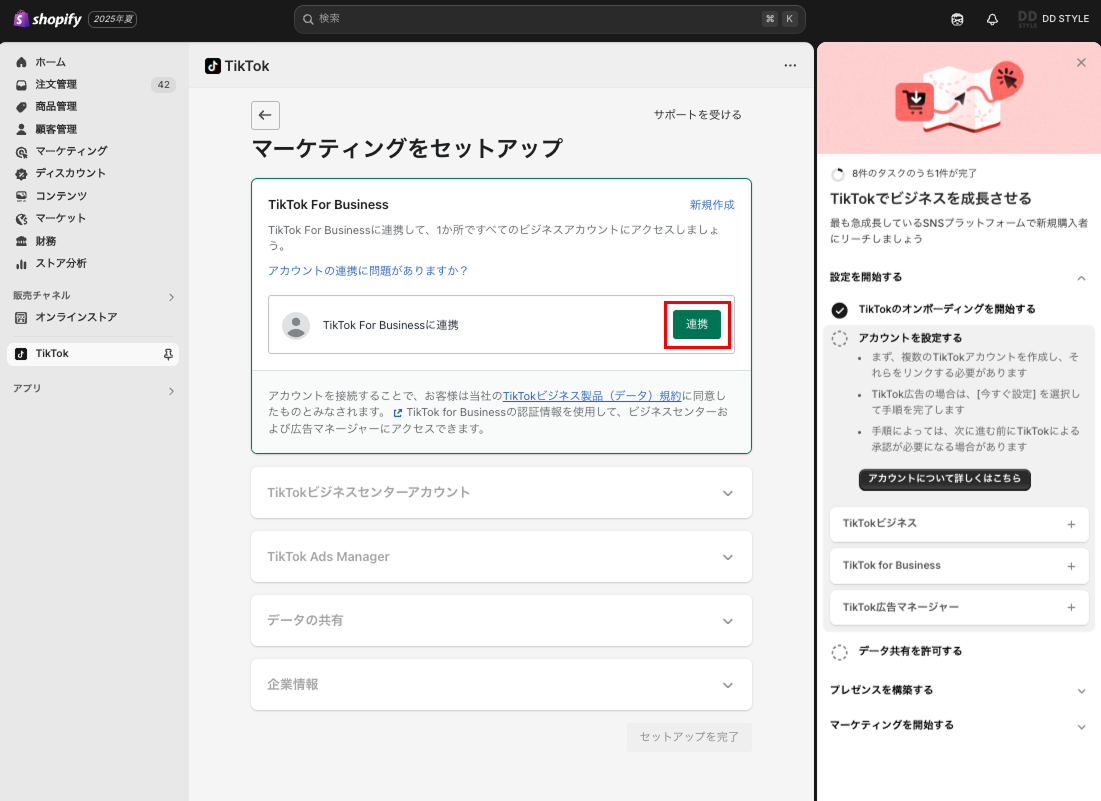Image resolution: width=1101 pixels, height=801 pixels.
Task: Click the 財務 bank icon
Action: 21,241
